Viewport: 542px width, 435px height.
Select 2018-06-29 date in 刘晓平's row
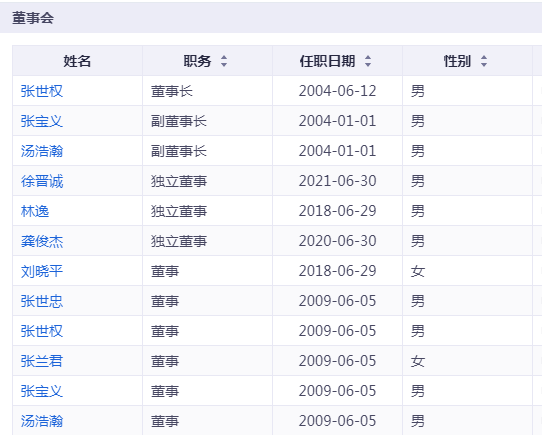coord(337,271)
